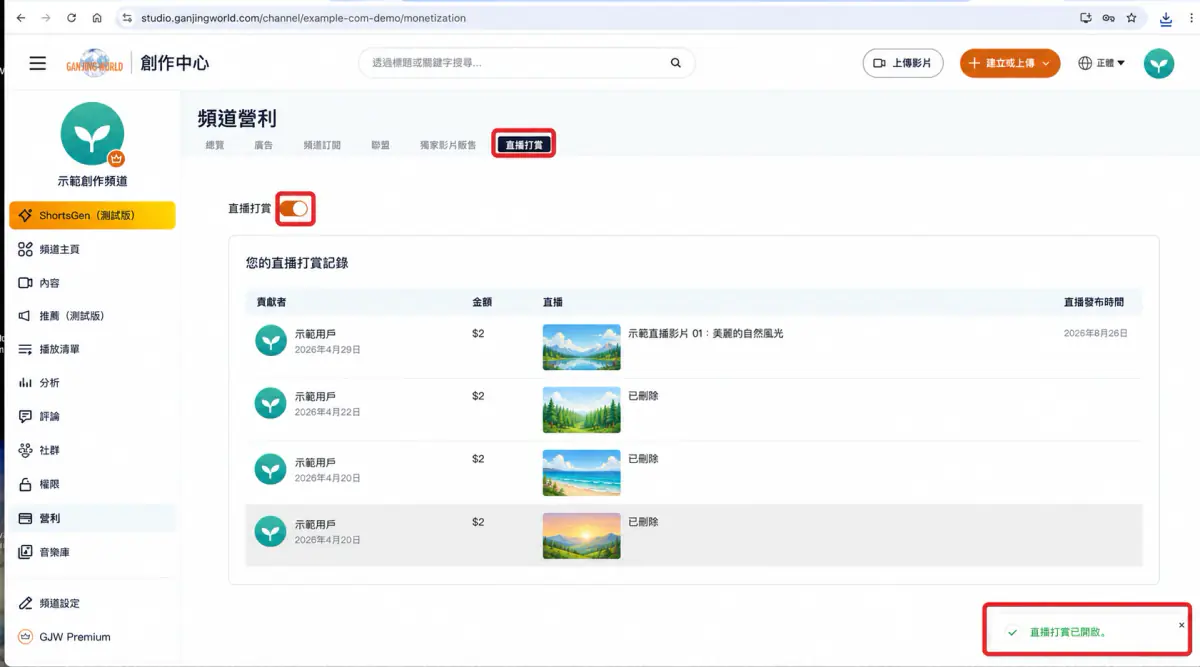
Task: Click the browser address bar URL
Action: [303, 18]
